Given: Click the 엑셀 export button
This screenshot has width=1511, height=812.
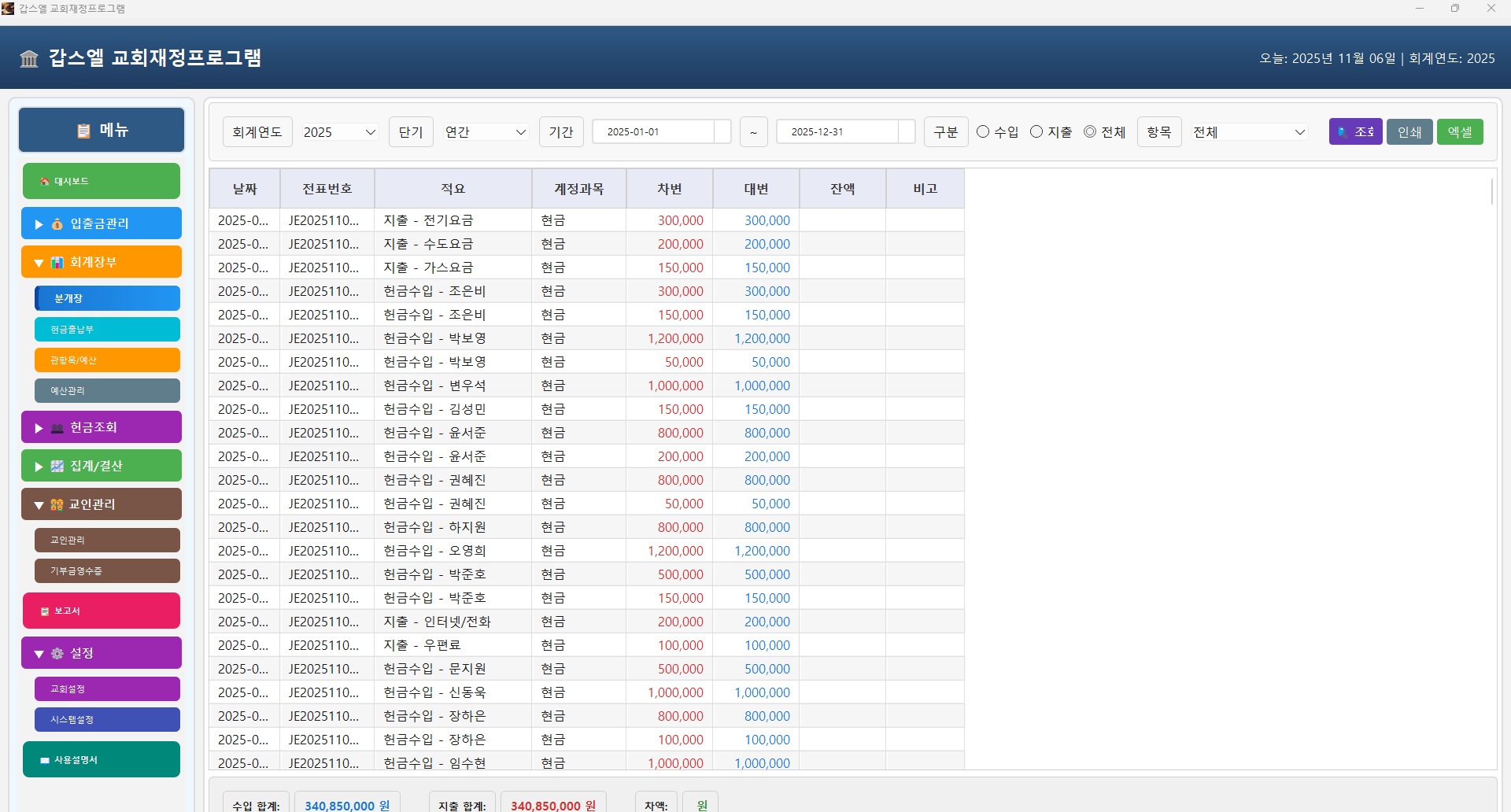Looking at the screenshot, I should [x=1460, y=131].
